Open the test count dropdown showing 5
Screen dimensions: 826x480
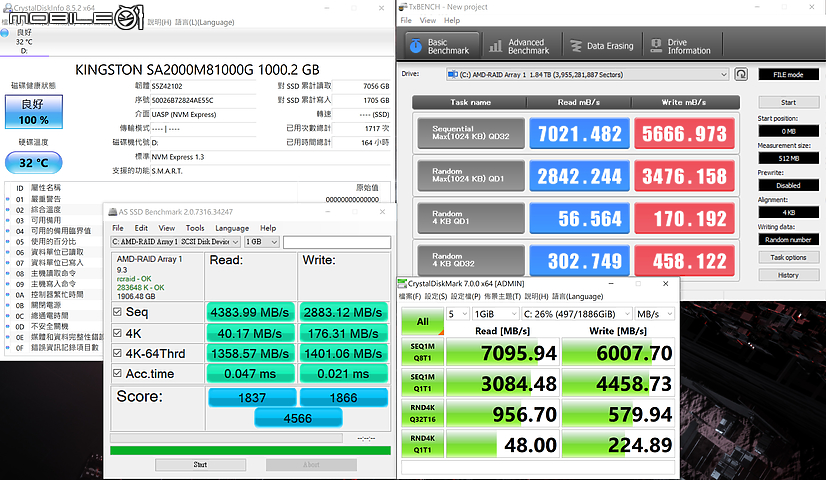pos(457,314)
